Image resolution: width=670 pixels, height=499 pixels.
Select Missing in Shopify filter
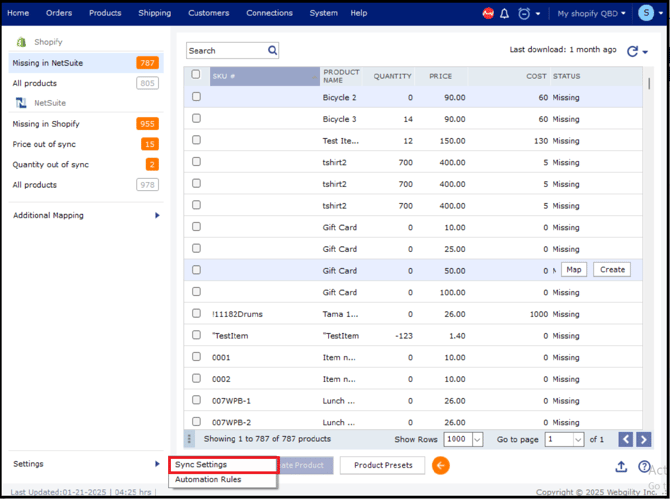click(46, 124)
